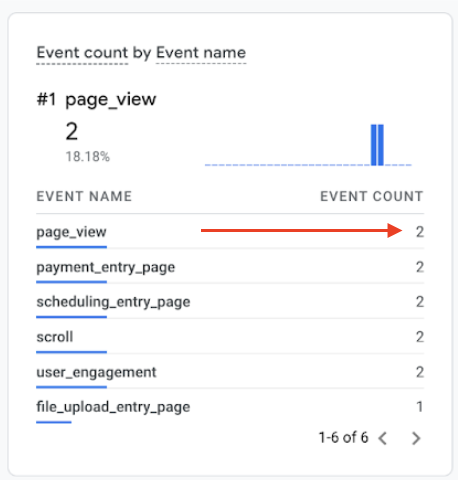Open the scheduling_entry_page event row
Image resolution: width=458 pixels, height=480 pixels.
coord(230,301)
